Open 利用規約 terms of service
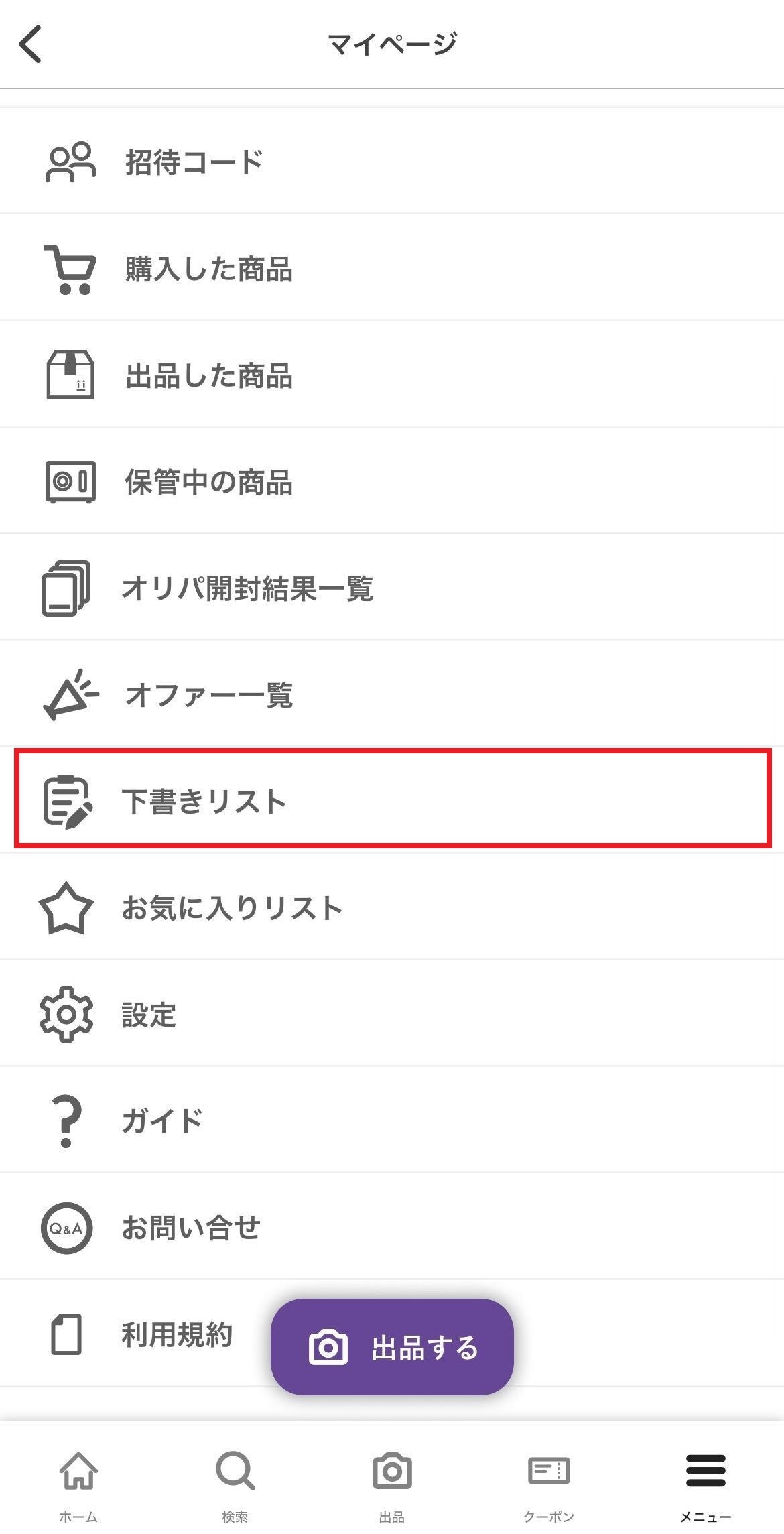784x1534 pixels. 177,1334
